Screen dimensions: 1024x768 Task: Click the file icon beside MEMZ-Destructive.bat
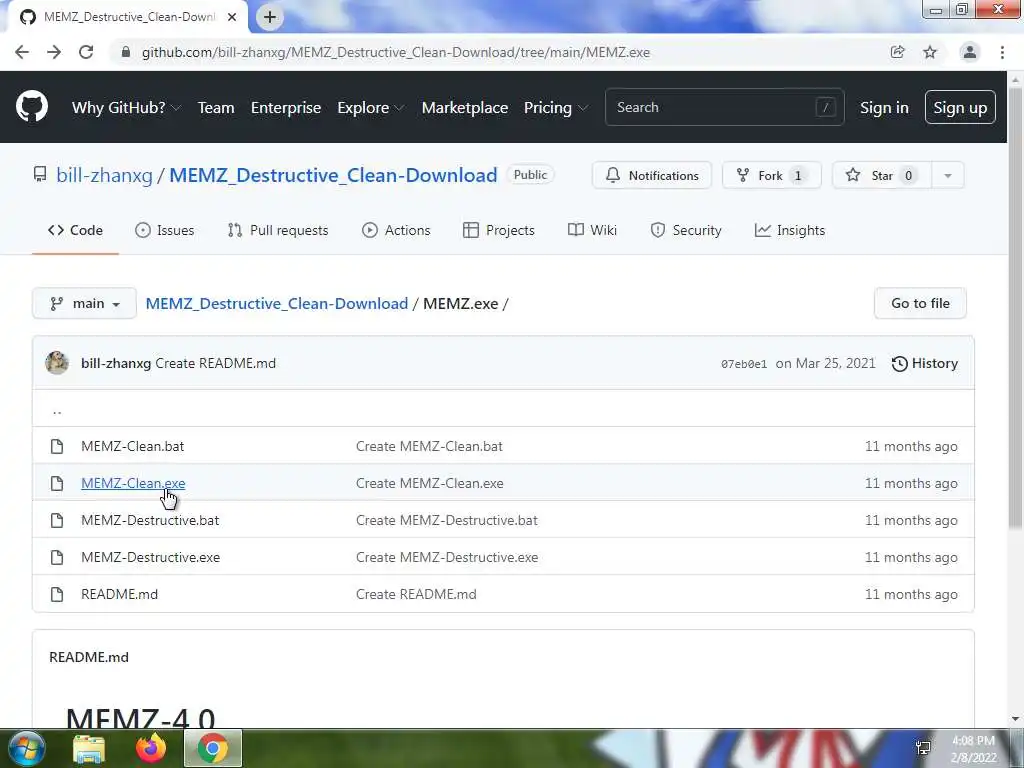point(57,520)
